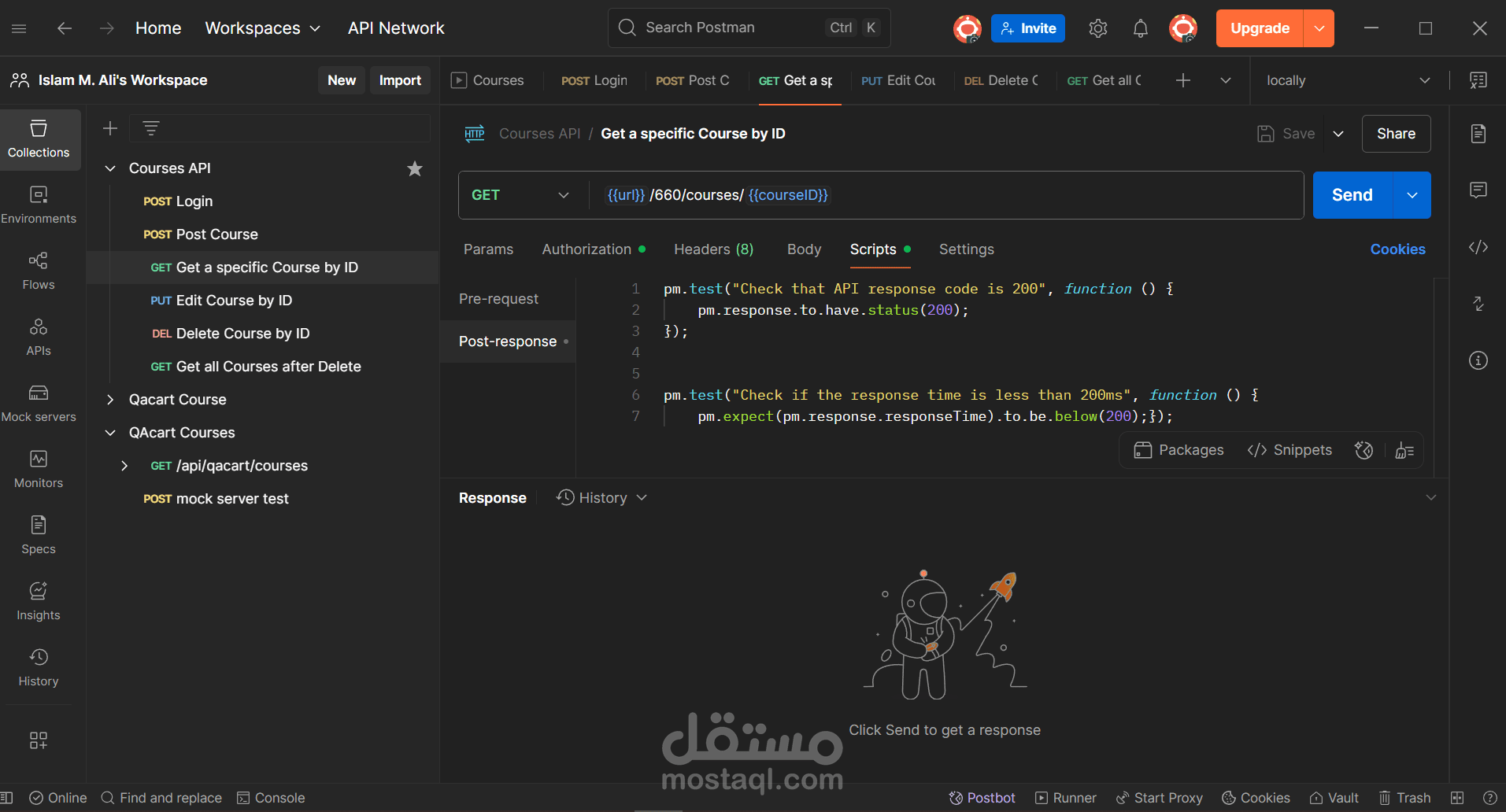Open the code snippet pane icon

[x=1478, y=247]
